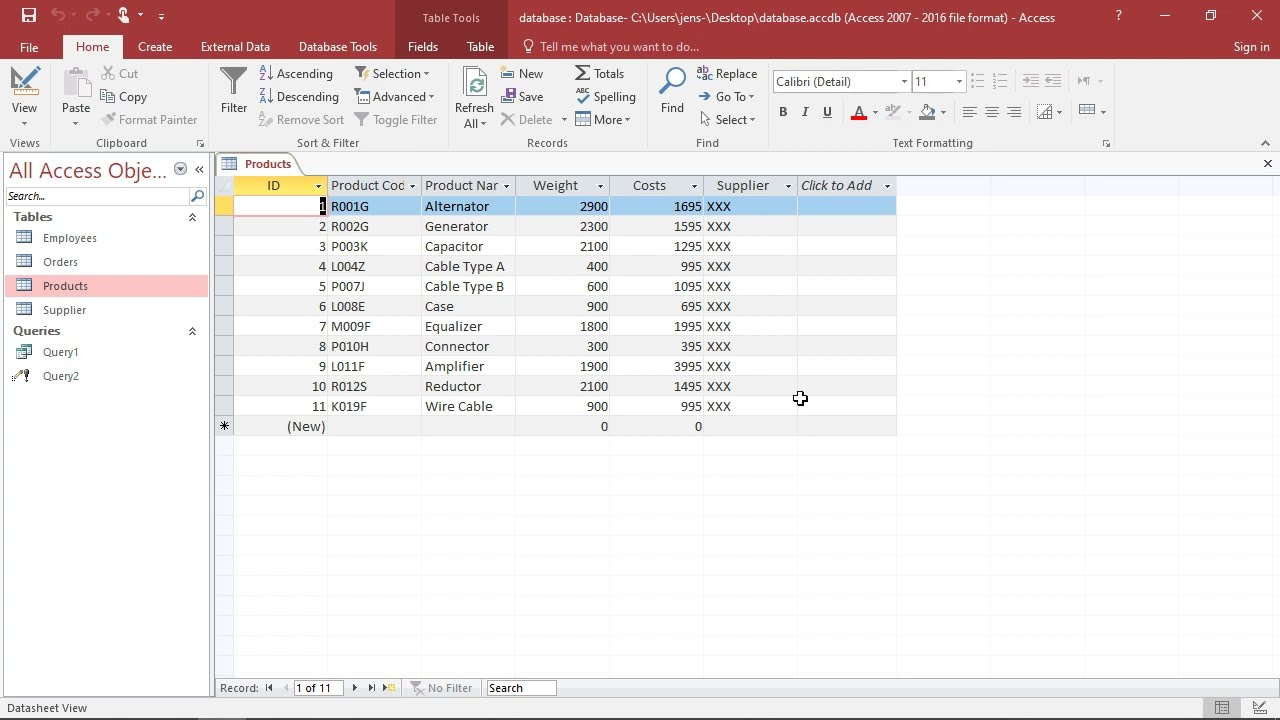Open the View button in ribbon
Image resolution: width=1280 pixels, height=720 pixels.
[24, 98]
